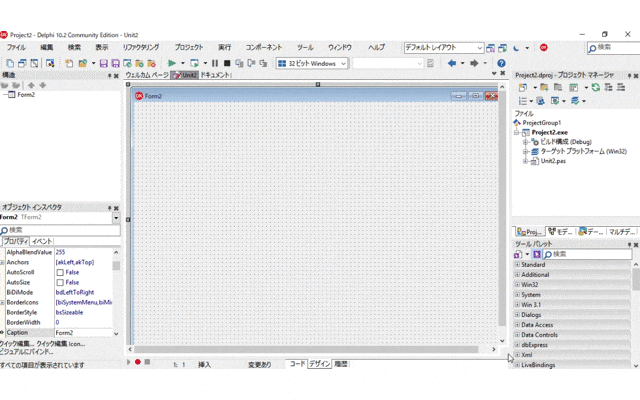Open the 編集 menu
Image resolution: width=640 pixels, height=400 pixels.
coord(47,47)
